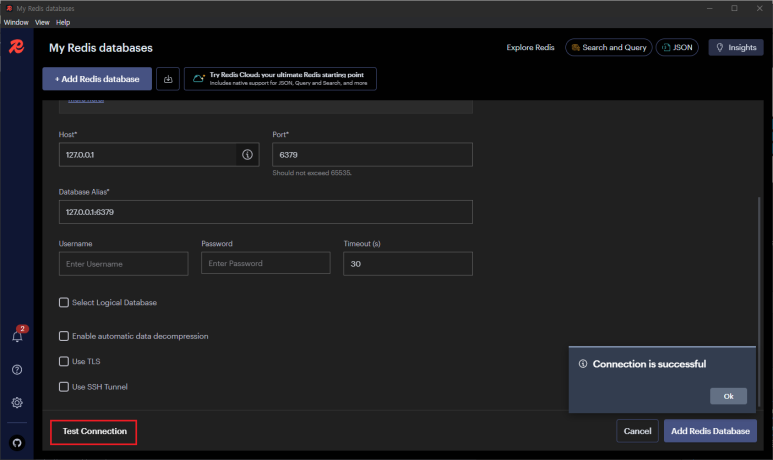Close the RedisInsight window

[760, 8]
